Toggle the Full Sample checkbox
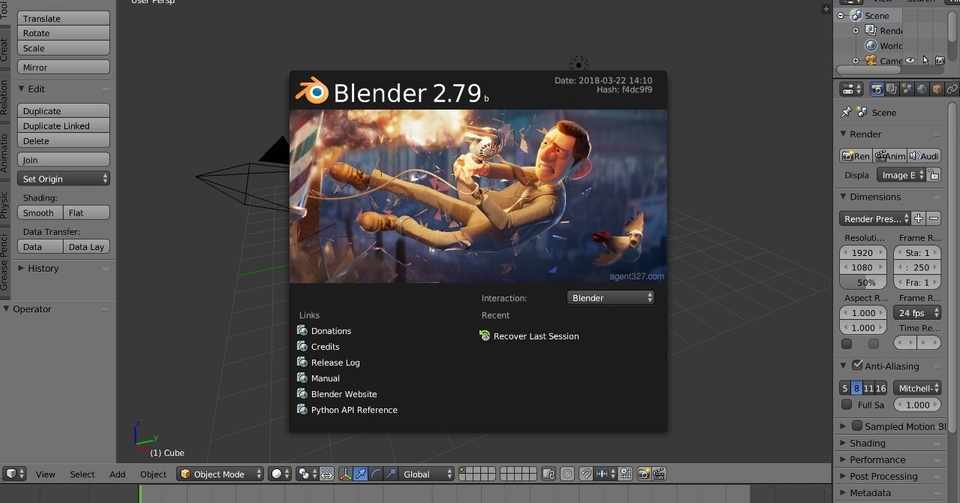This screenshot has height=503, width=960. coord(847,404)
